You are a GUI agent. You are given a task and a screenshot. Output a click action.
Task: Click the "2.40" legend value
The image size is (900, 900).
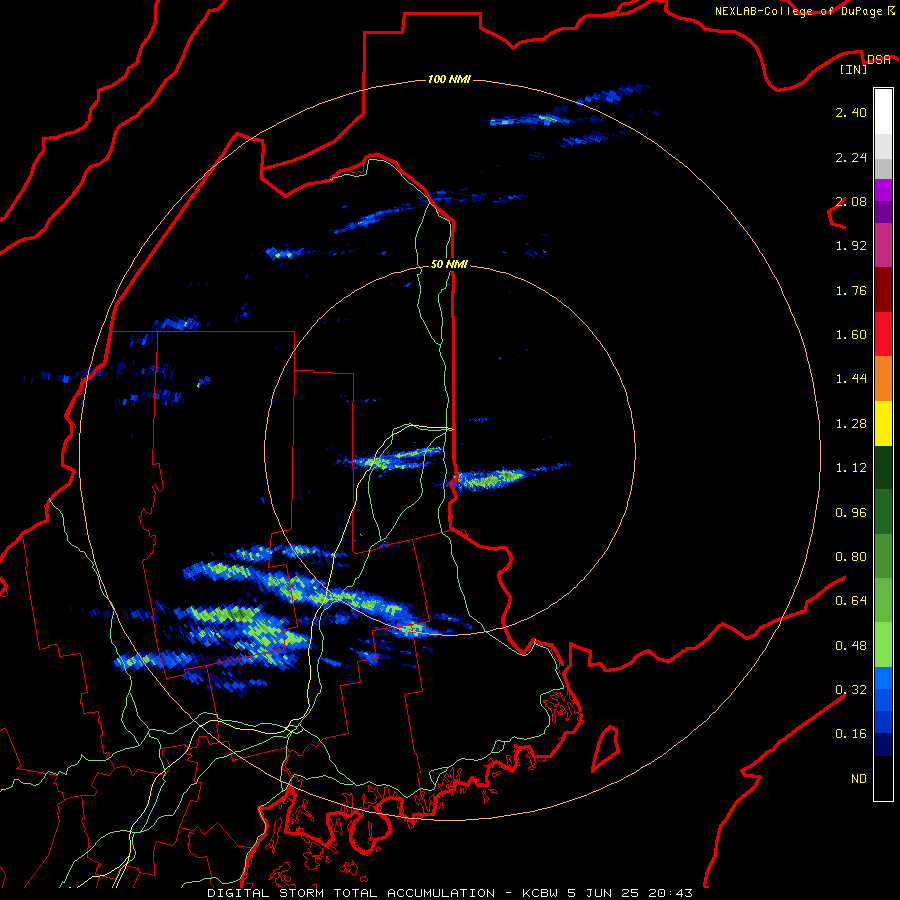[x=851, y=112]
